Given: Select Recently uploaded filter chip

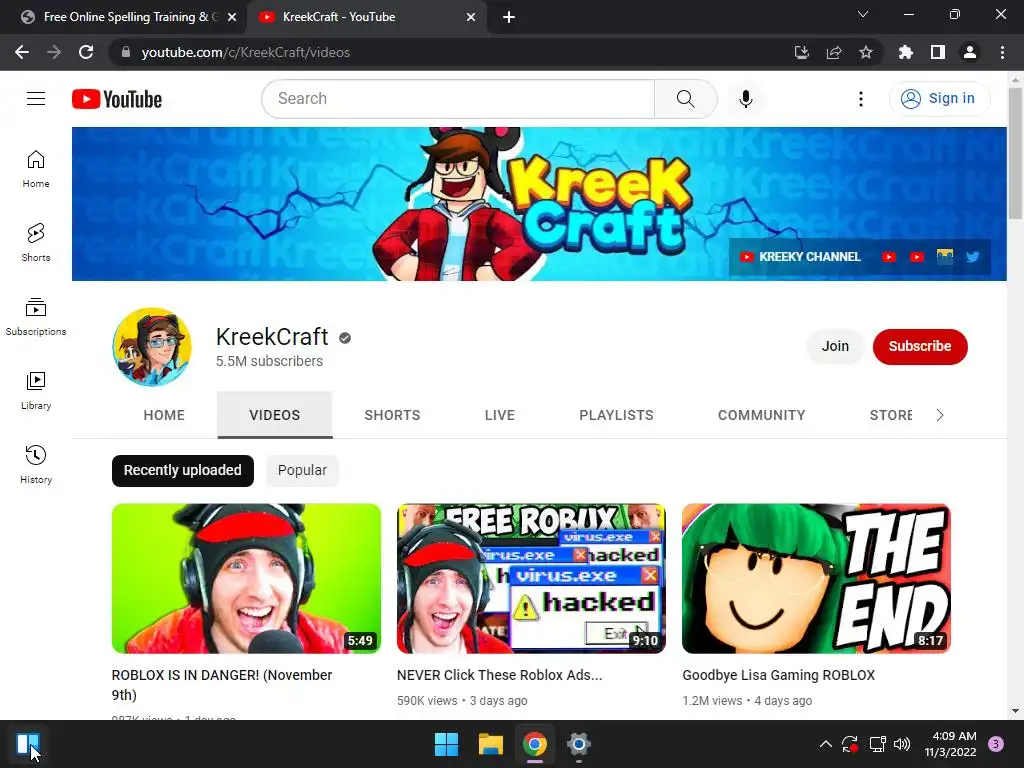Looking at the screenshot, I should (183, 470).
